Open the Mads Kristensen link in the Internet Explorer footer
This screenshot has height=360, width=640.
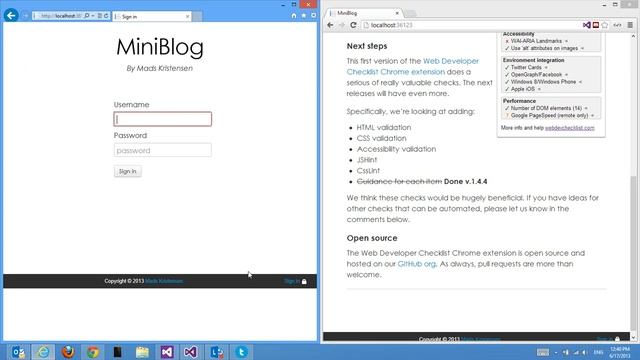point(164,281)
